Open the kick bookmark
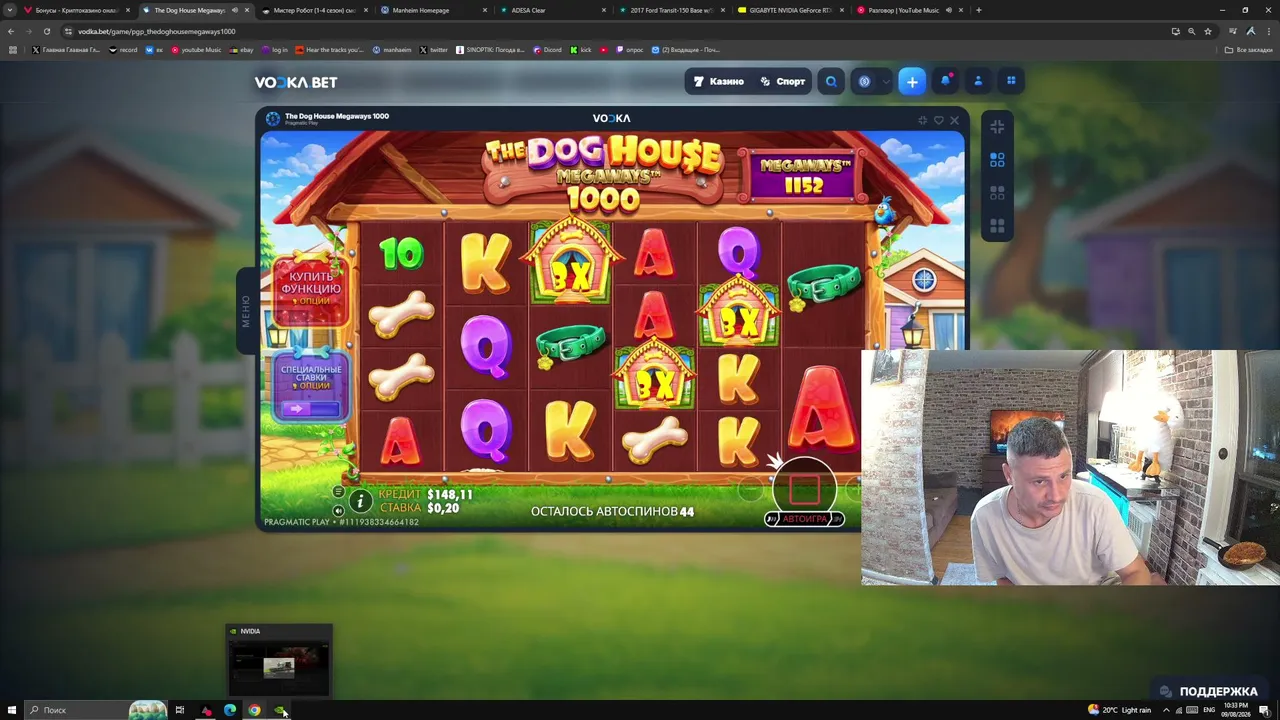Viewport: 1280px width, 720px height. click(x=581, y=49)
